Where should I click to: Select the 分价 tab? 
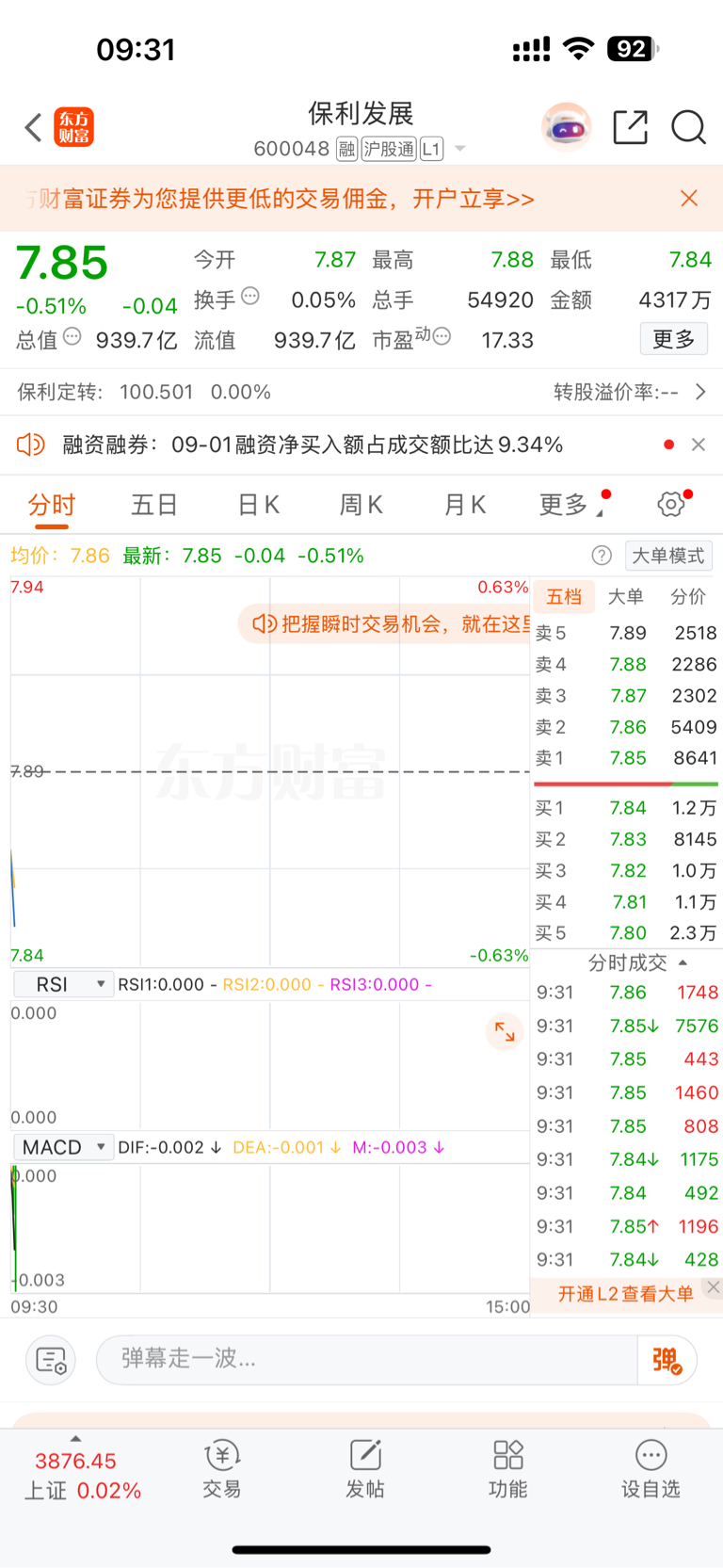(688, 596)
